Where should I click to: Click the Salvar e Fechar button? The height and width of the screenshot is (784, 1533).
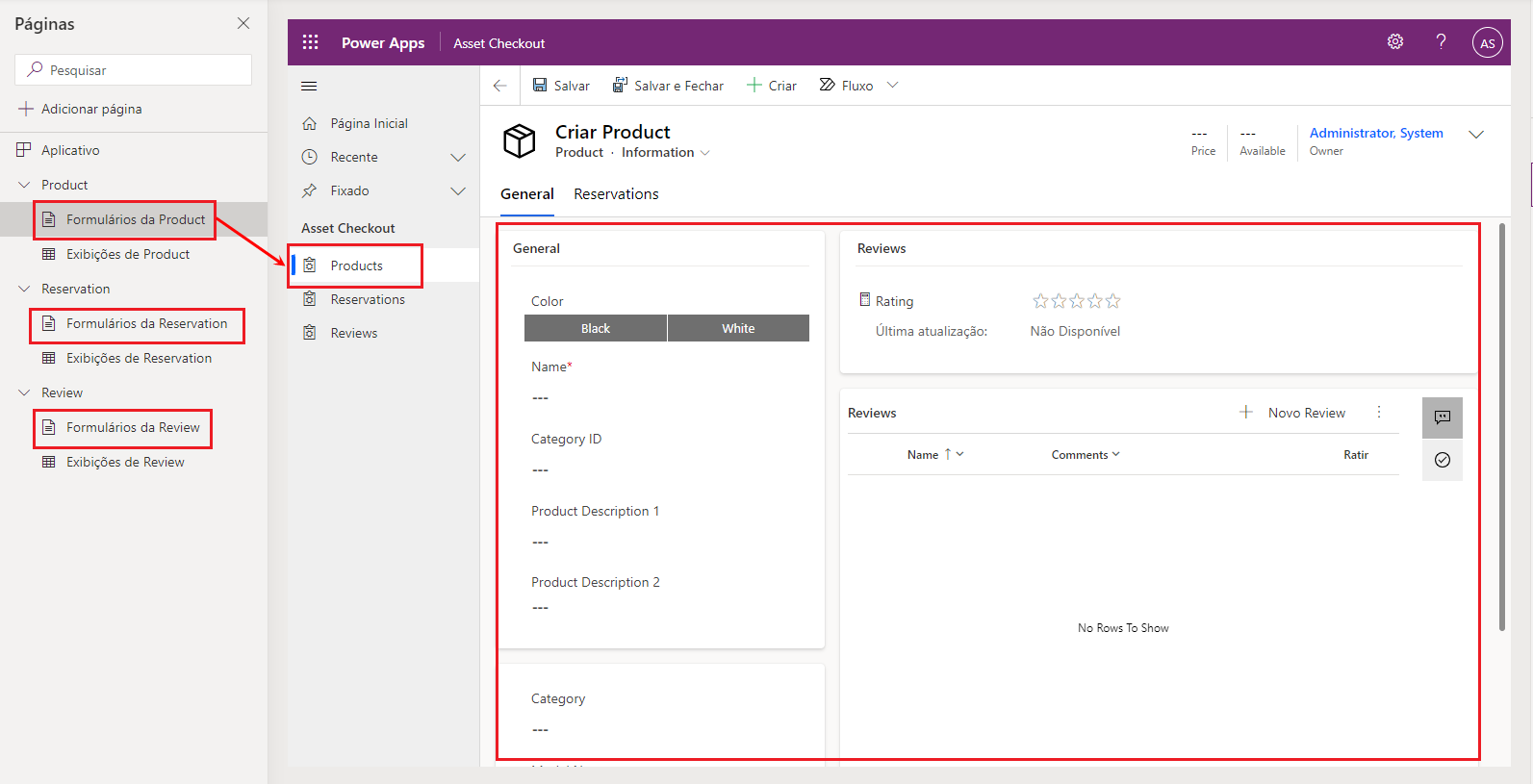coord(668,86)
